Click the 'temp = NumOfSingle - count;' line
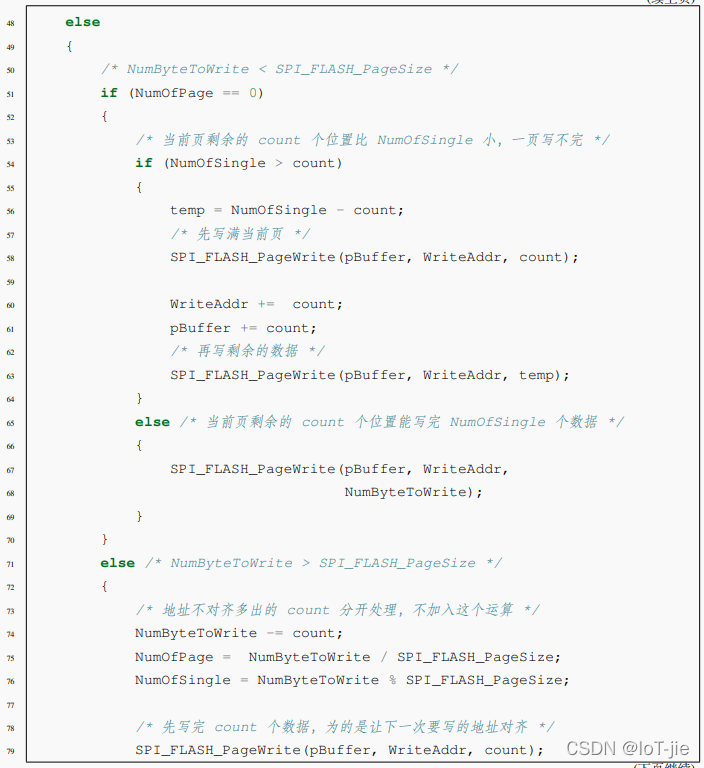The width and height of the screenshot is (704, 768). [x=286, y=210]
